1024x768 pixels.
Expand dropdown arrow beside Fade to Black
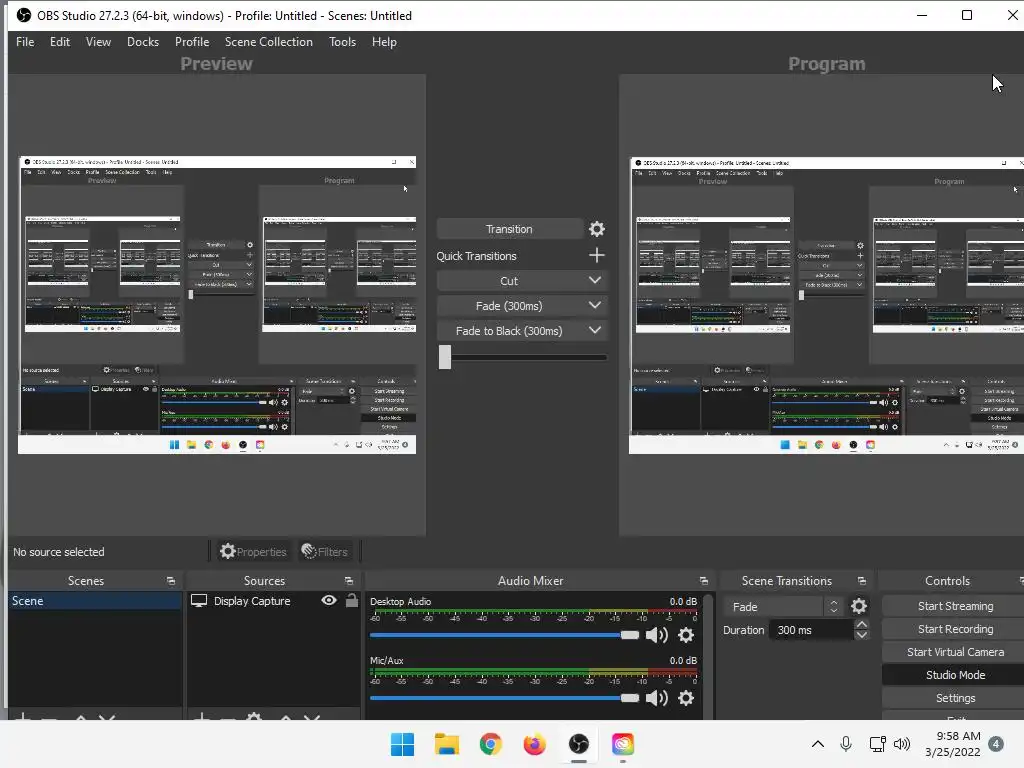(x=595, y=330)
